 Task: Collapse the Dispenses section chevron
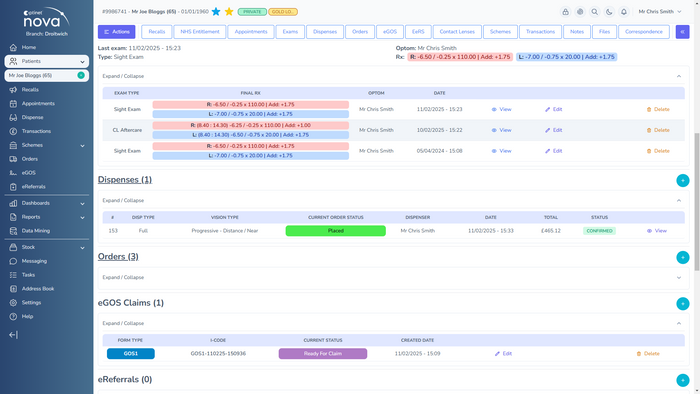679,200
